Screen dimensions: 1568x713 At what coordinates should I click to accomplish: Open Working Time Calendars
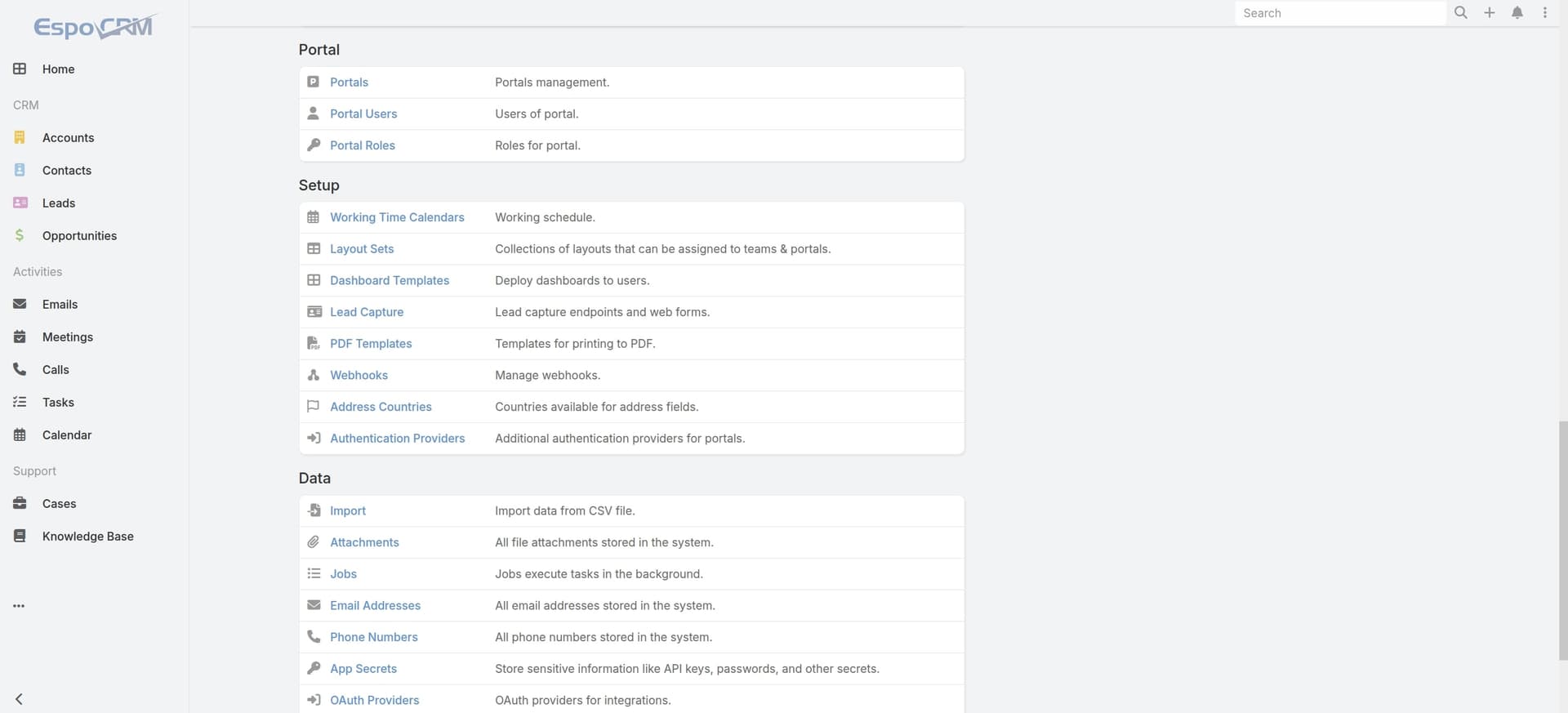397,217
